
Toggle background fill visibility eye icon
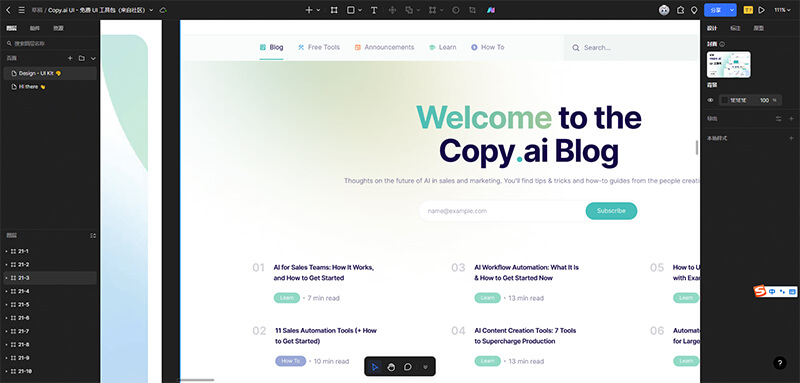click(710, 100)
